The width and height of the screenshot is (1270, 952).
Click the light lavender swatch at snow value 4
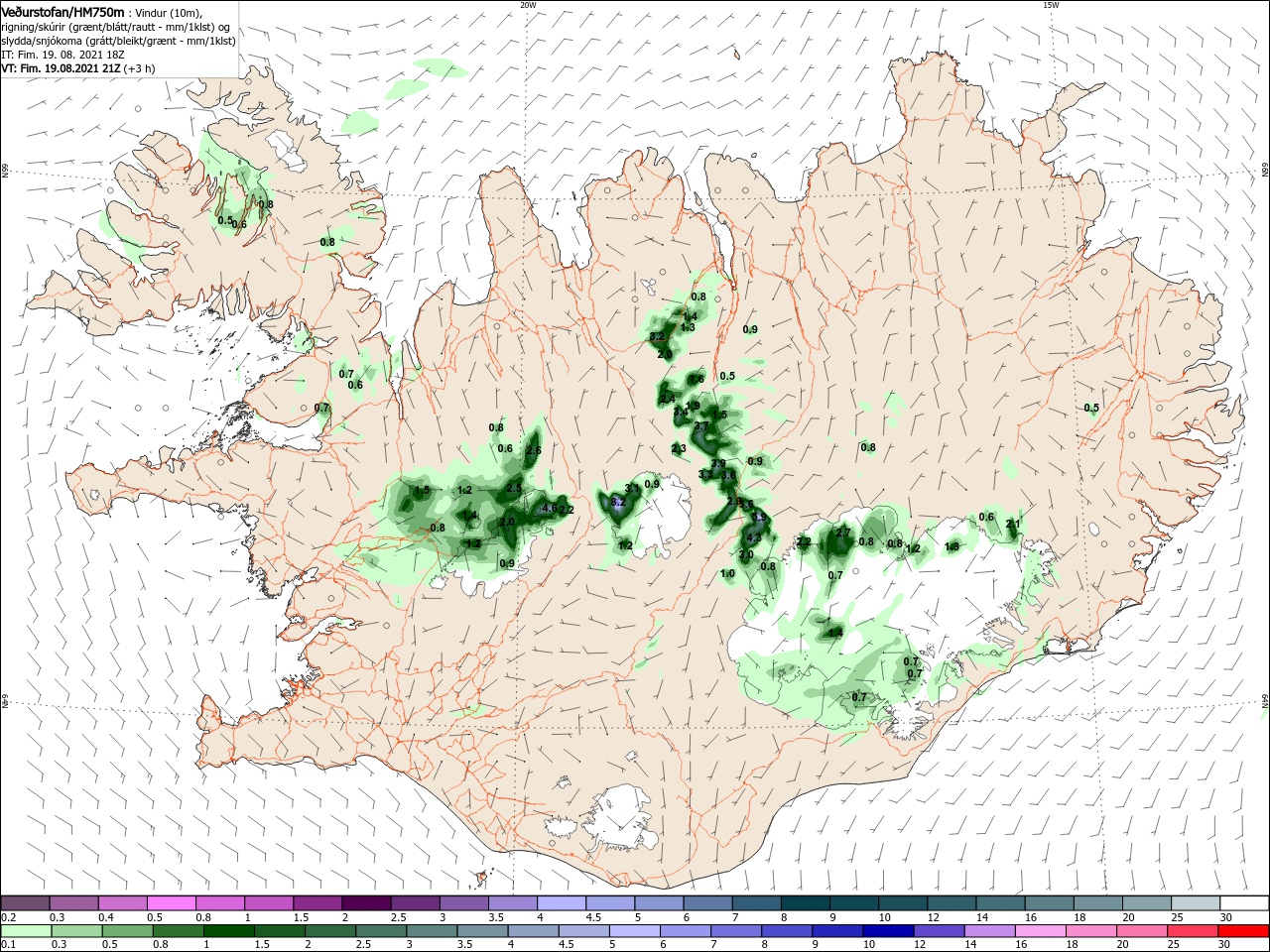[x=562, y=903]
